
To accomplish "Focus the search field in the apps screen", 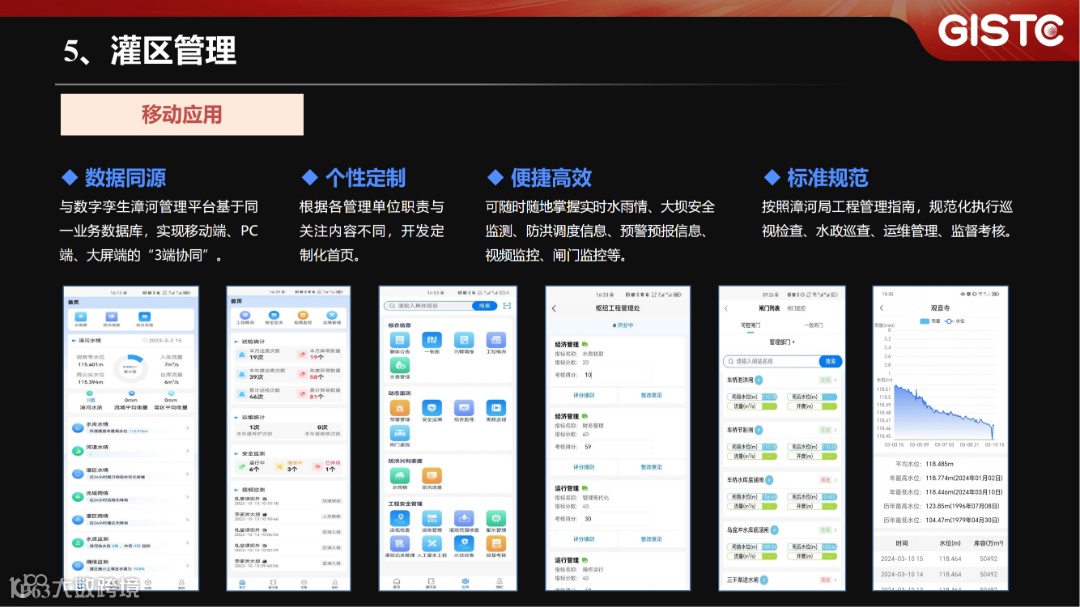I will click(428, 306).
